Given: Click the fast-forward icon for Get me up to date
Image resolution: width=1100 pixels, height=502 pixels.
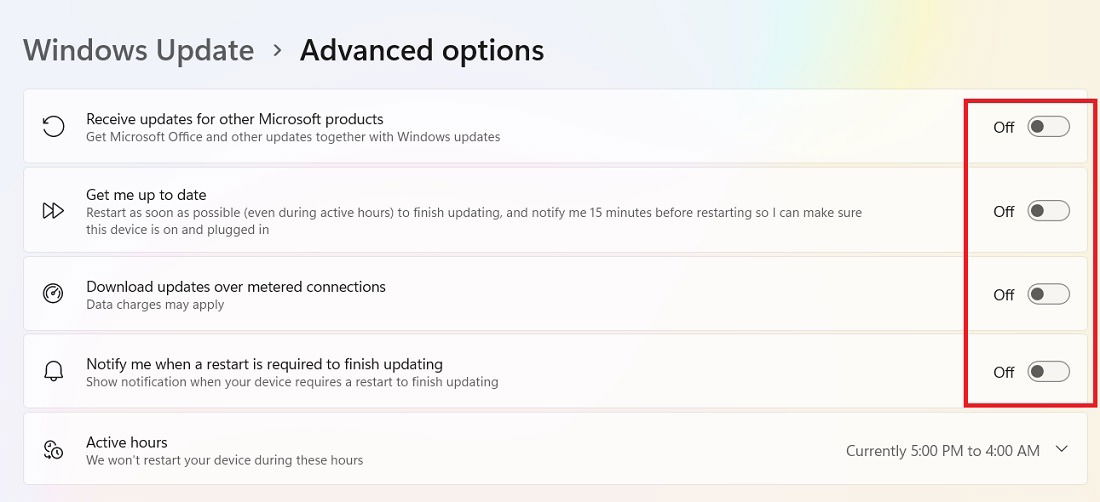Looking at the screenshot, I should coord(53,210).
